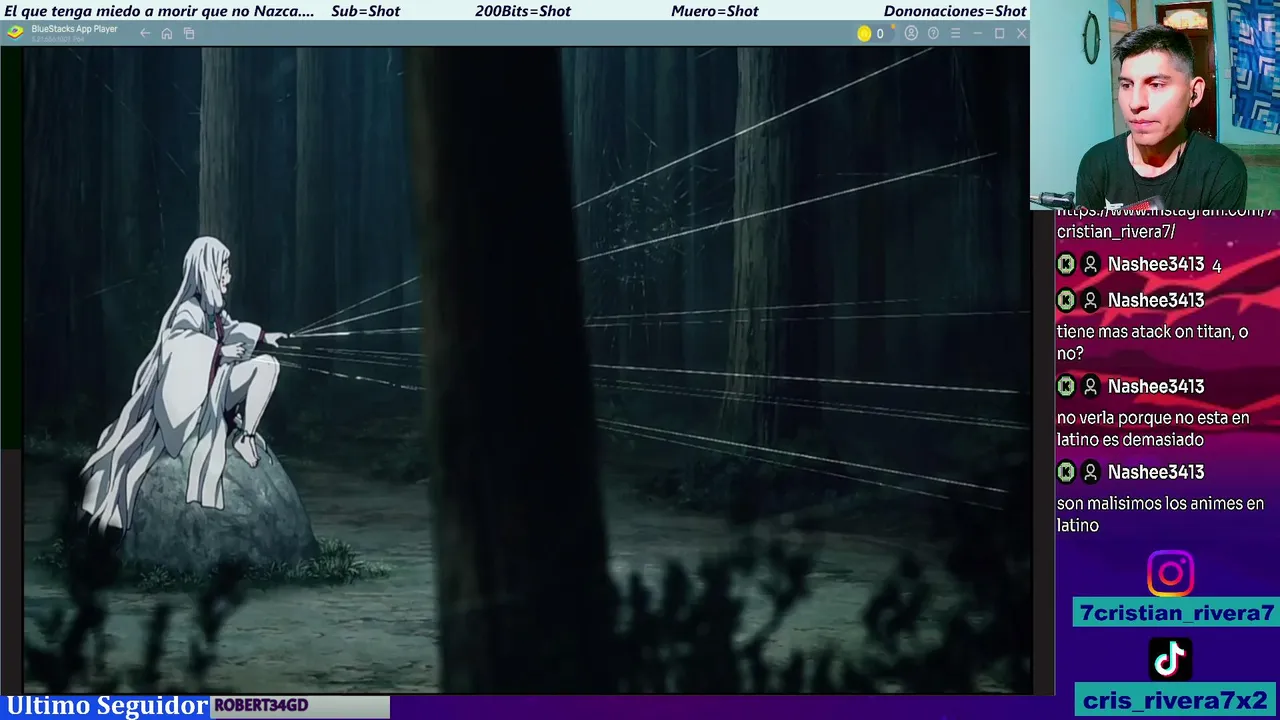1280x720 pixels.
Task: Click the 'BlueStacks App Player' title text
Action: [74, 29]
